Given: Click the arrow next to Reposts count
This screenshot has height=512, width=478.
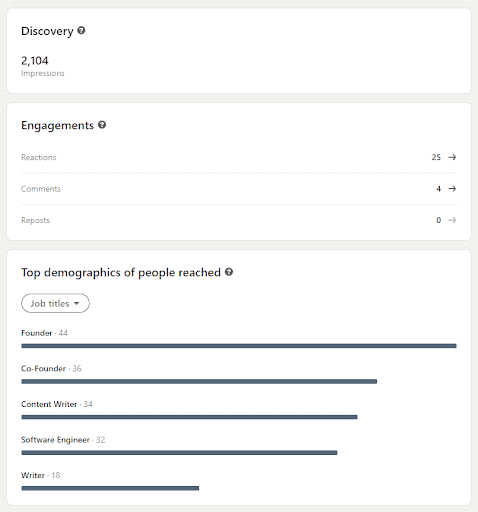Looking at the screenshot, I should point(452,220).
